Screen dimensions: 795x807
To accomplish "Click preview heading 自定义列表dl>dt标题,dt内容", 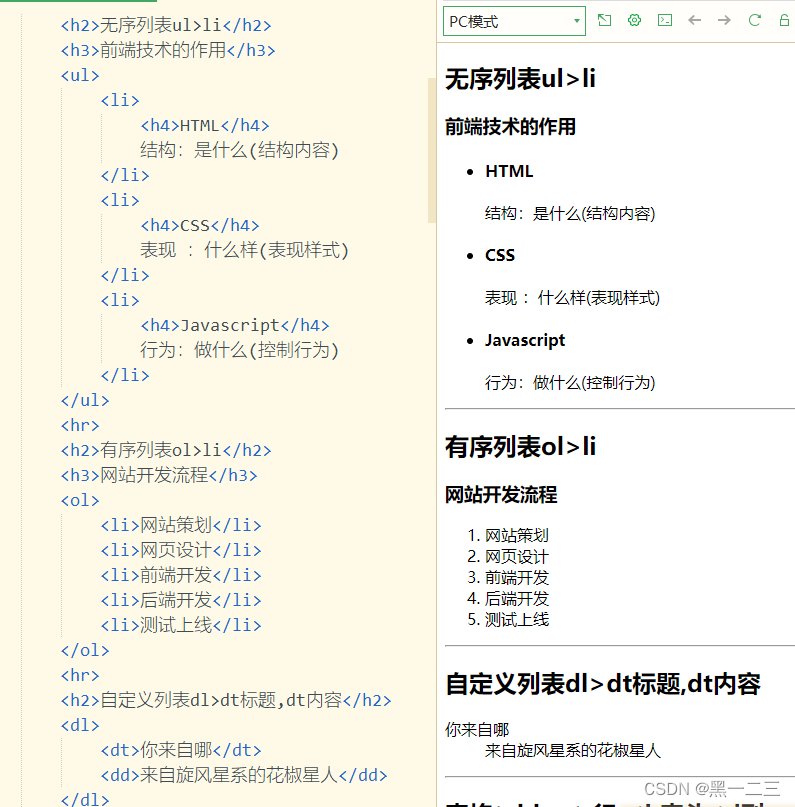I will pyautogui.click(x=603, y=685).
